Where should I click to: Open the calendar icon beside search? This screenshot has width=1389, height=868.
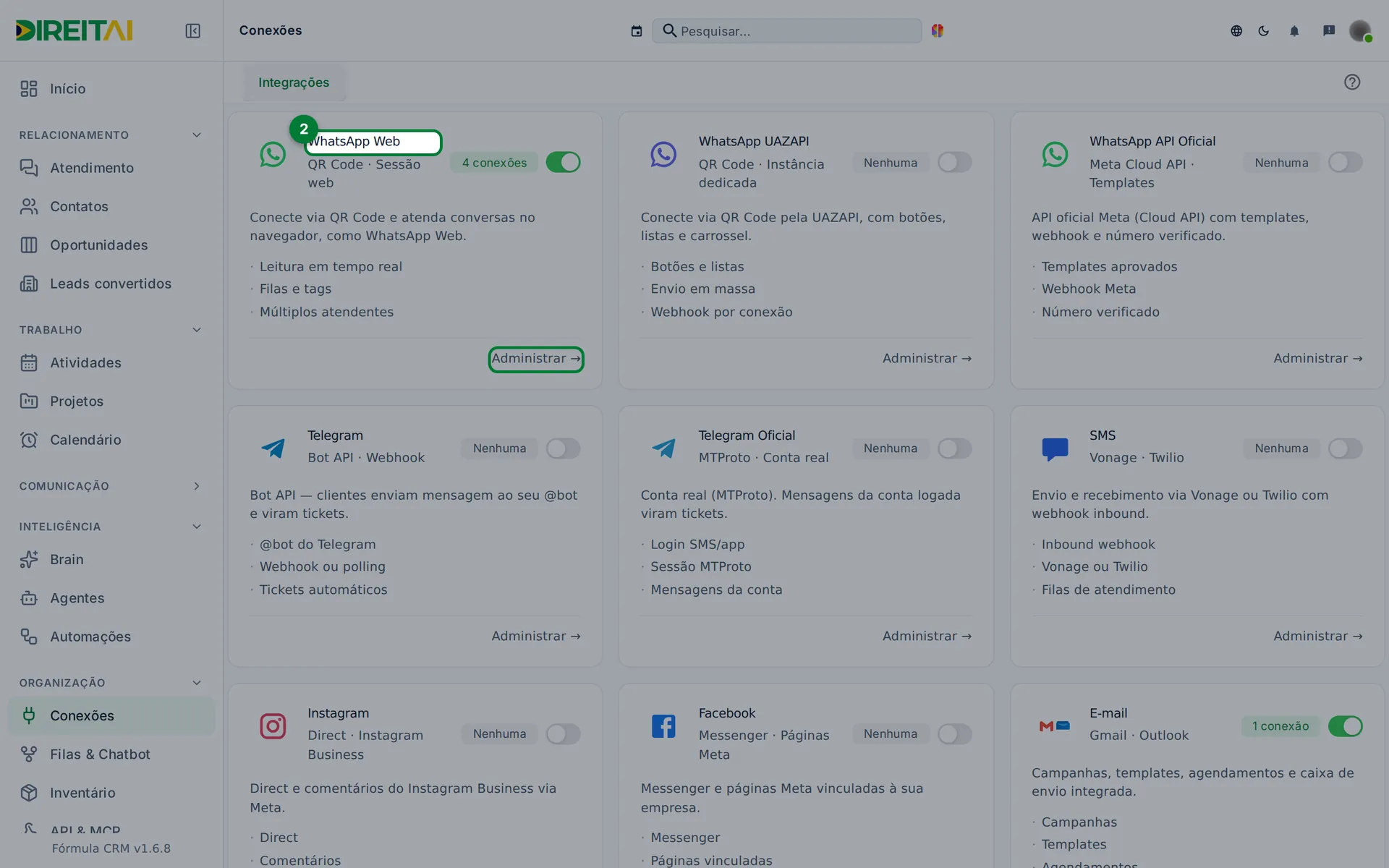click(636, 31)
